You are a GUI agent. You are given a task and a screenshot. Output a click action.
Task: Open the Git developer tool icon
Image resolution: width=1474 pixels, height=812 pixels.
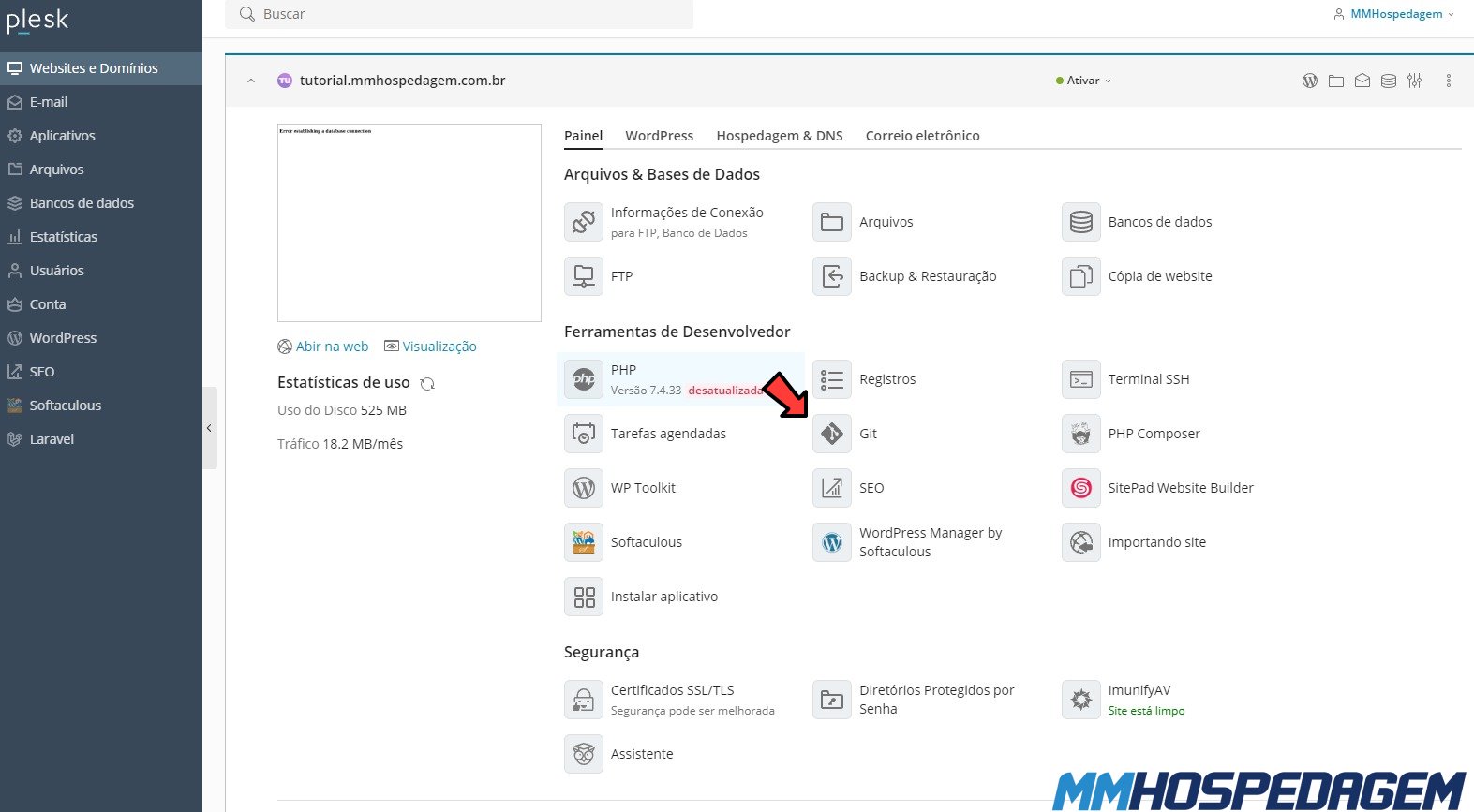(x=832, y=434)
